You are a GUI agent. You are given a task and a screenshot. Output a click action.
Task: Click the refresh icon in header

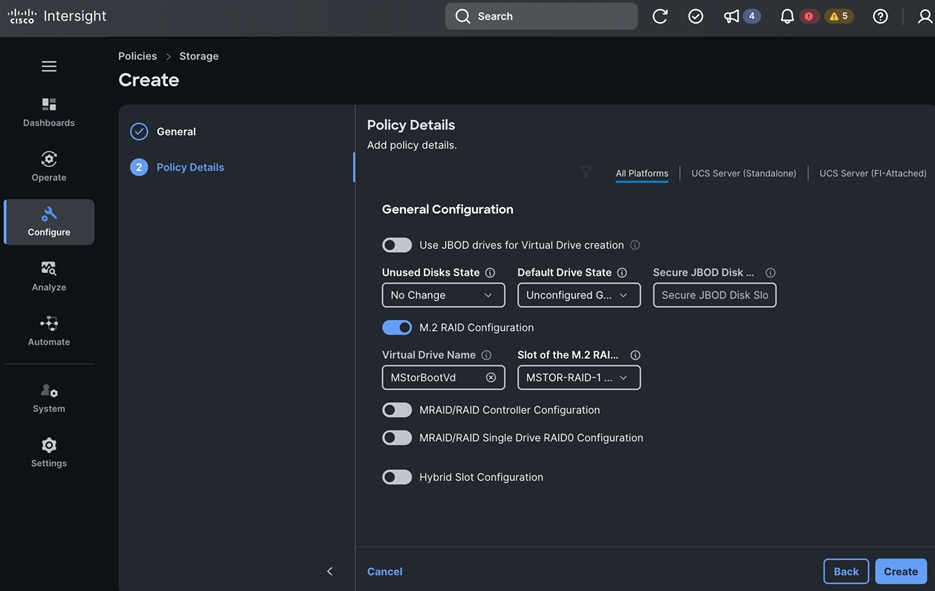pyautogui.click(x=660, y=16)
